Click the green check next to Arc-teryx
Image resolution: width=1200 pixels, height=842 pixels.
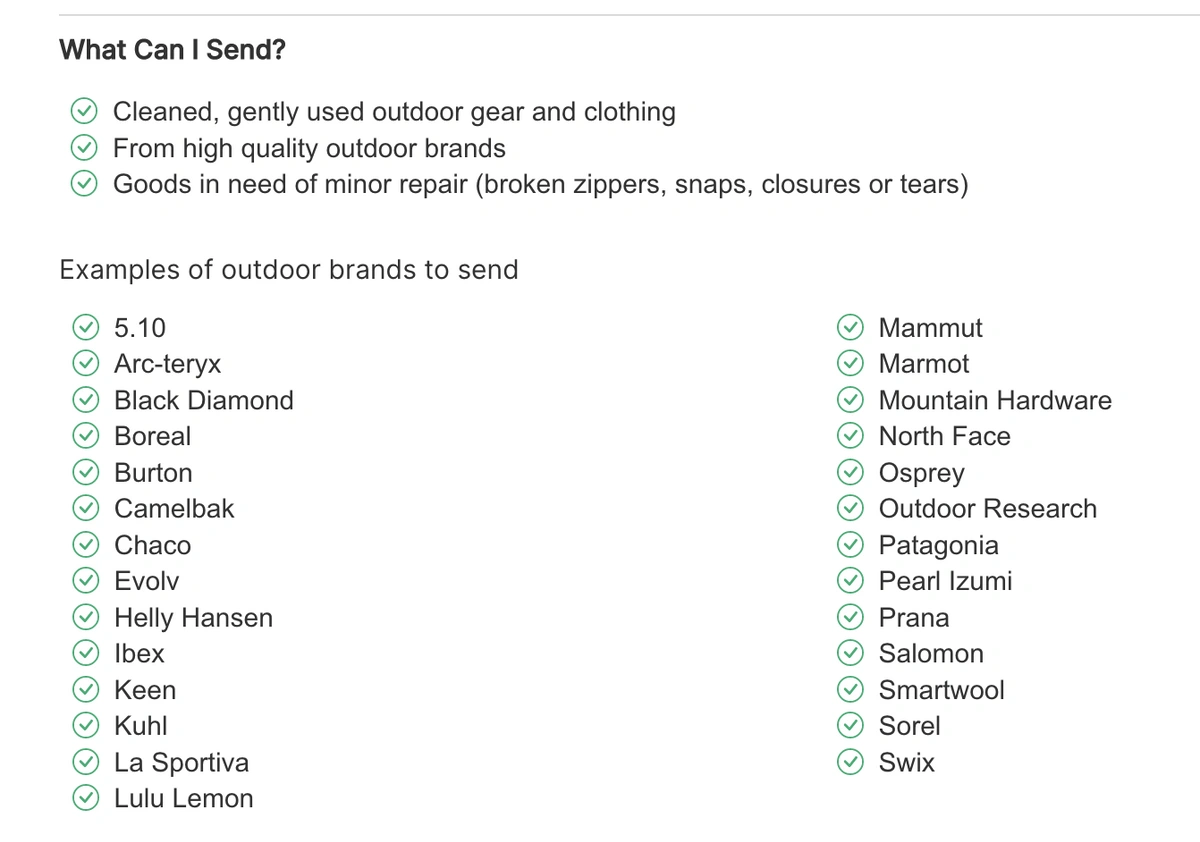pyautogui.click(x=87, y=364)
